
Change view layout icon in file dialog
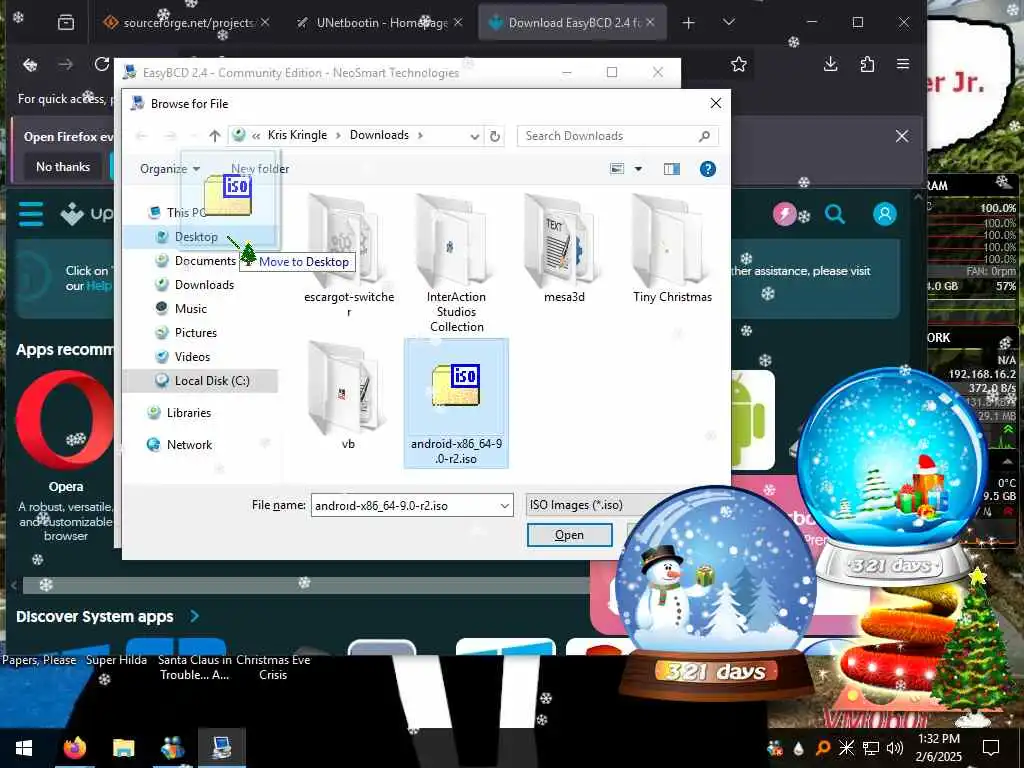coord(616,169)
